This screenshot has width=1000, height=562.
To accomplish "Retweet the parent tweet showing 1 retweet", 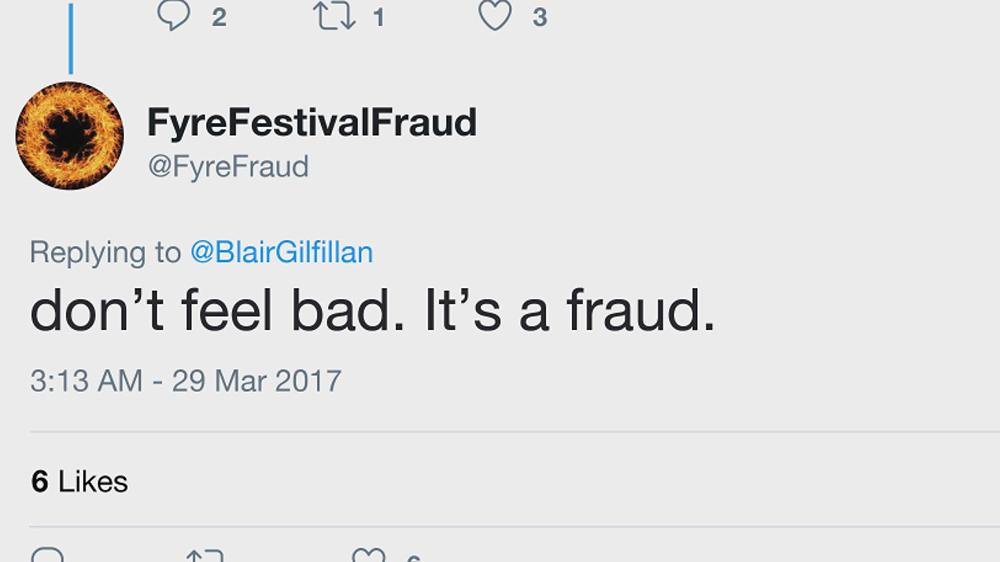I will click(334, 15).
